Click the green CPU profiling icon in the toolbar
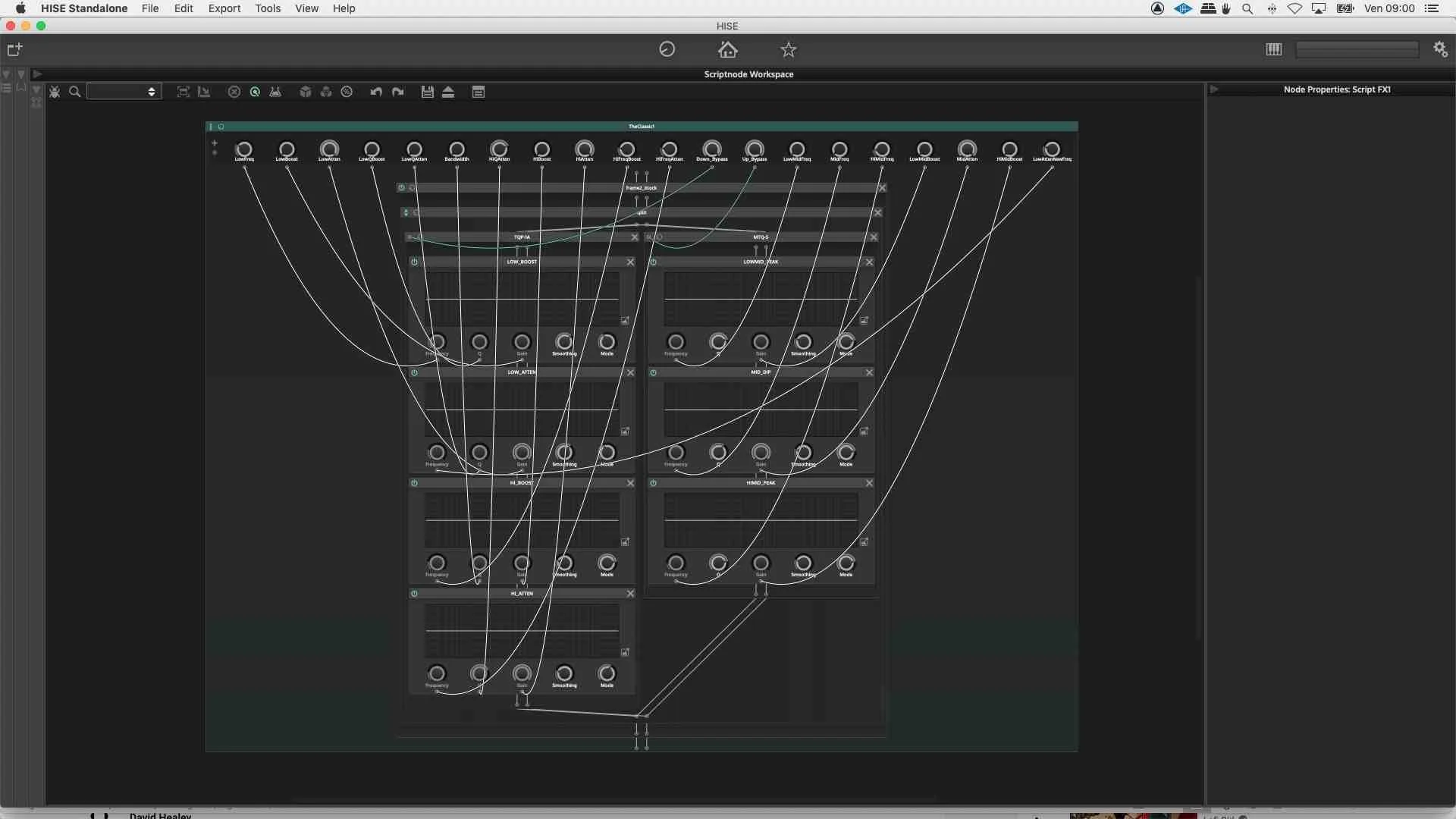 click(253, 91)
